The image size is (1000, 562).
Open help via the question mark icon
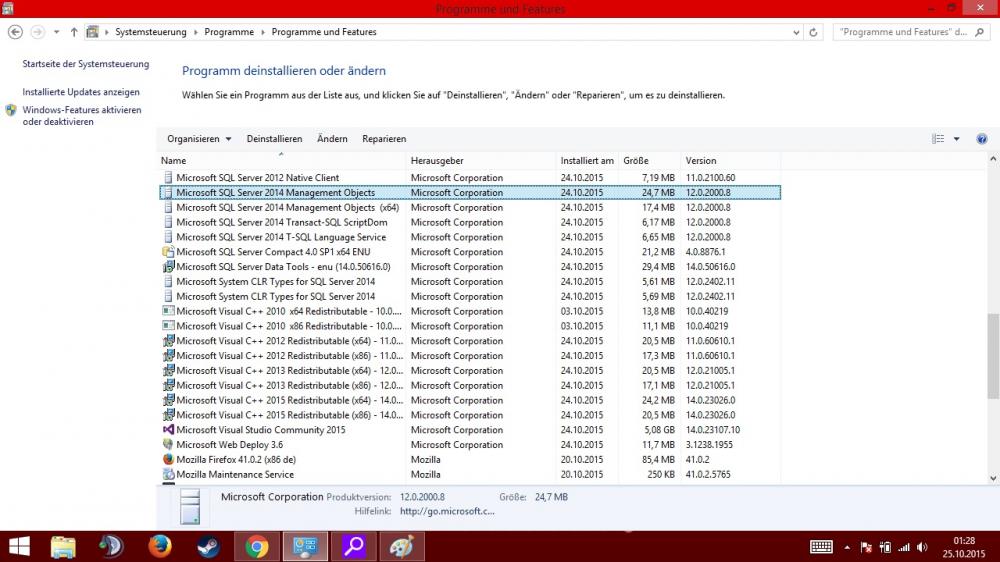tap(981, 139)
